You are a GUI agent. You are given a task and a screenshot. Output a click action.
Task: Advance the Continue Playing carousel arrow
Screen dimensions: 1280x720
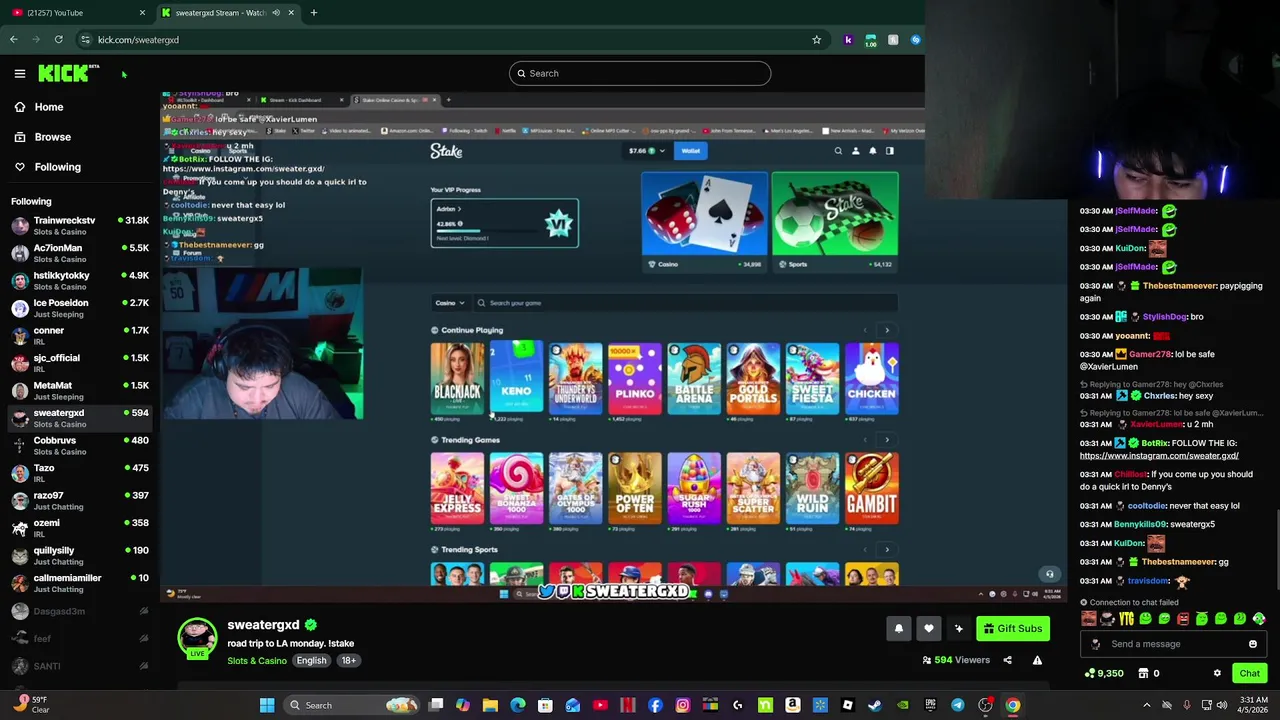tap(886, 330)
